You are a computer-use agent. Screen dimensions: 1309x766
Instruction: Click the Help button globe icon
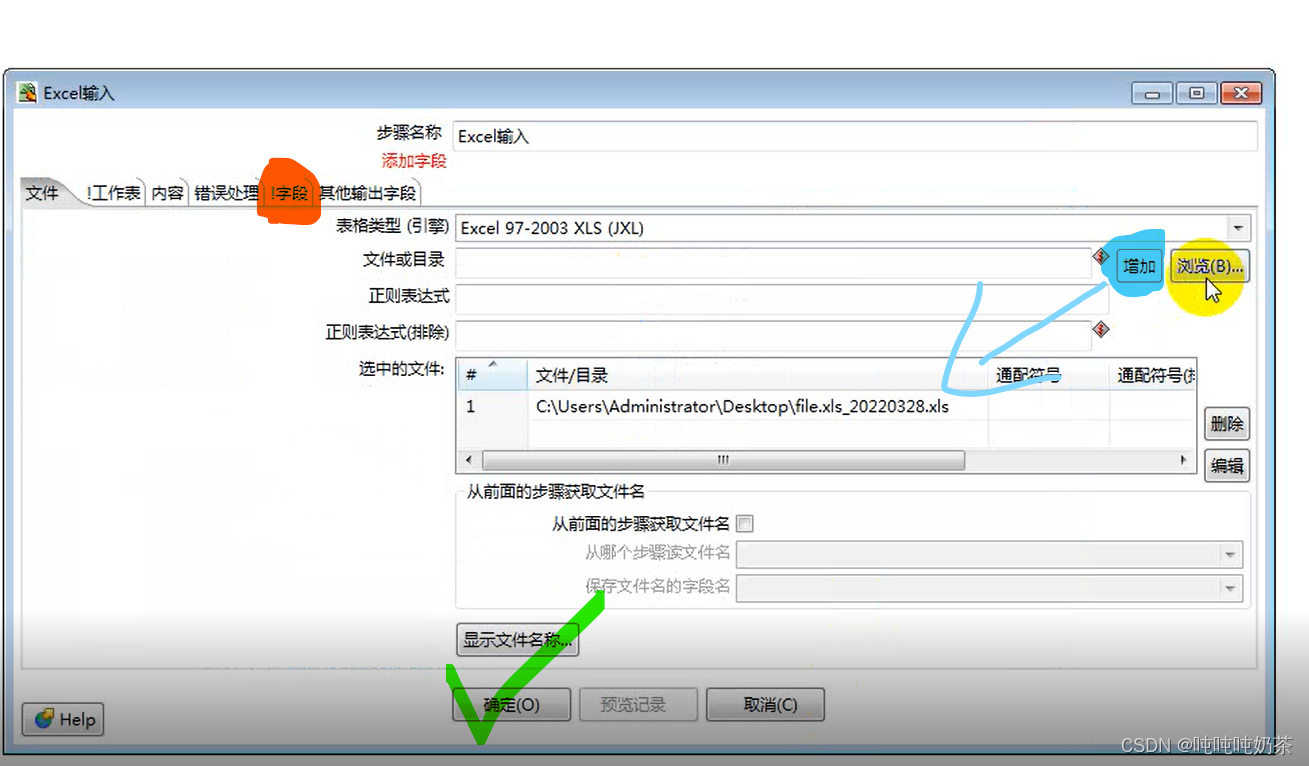[x=44, y=719]
